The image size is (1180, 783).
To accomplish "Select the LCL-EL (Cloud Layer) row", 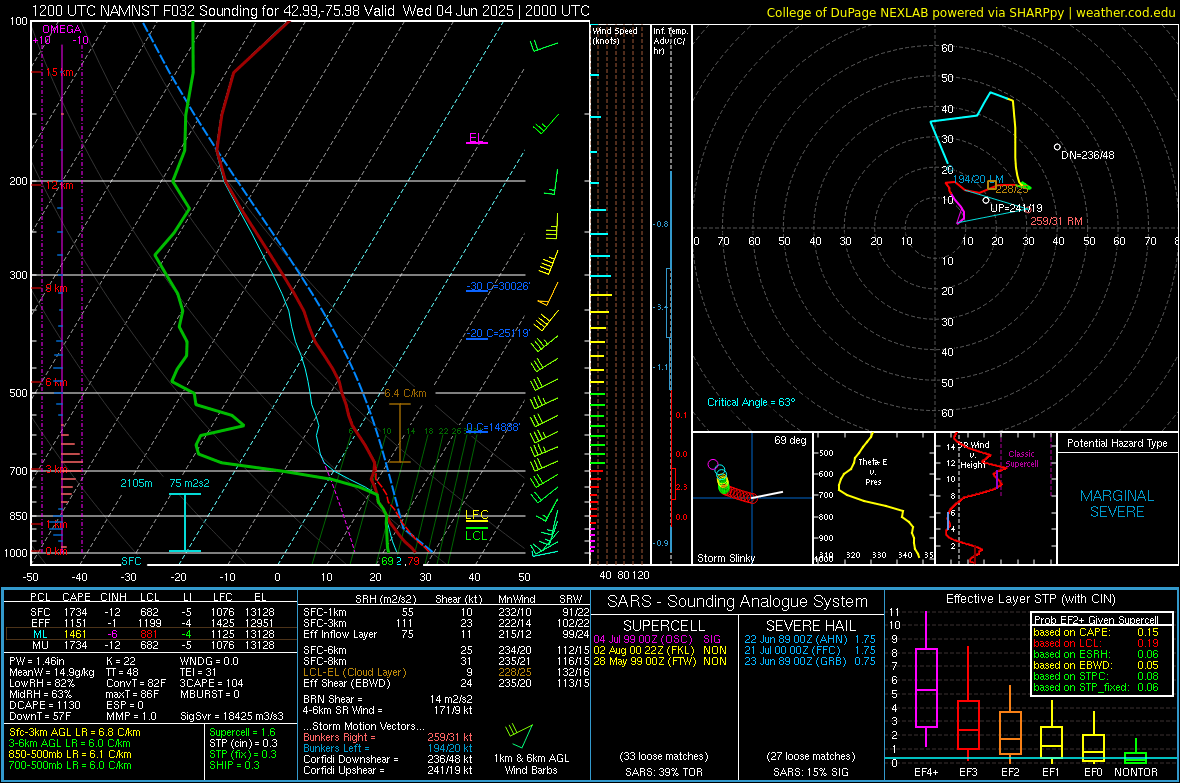I will tap(446, 672).
